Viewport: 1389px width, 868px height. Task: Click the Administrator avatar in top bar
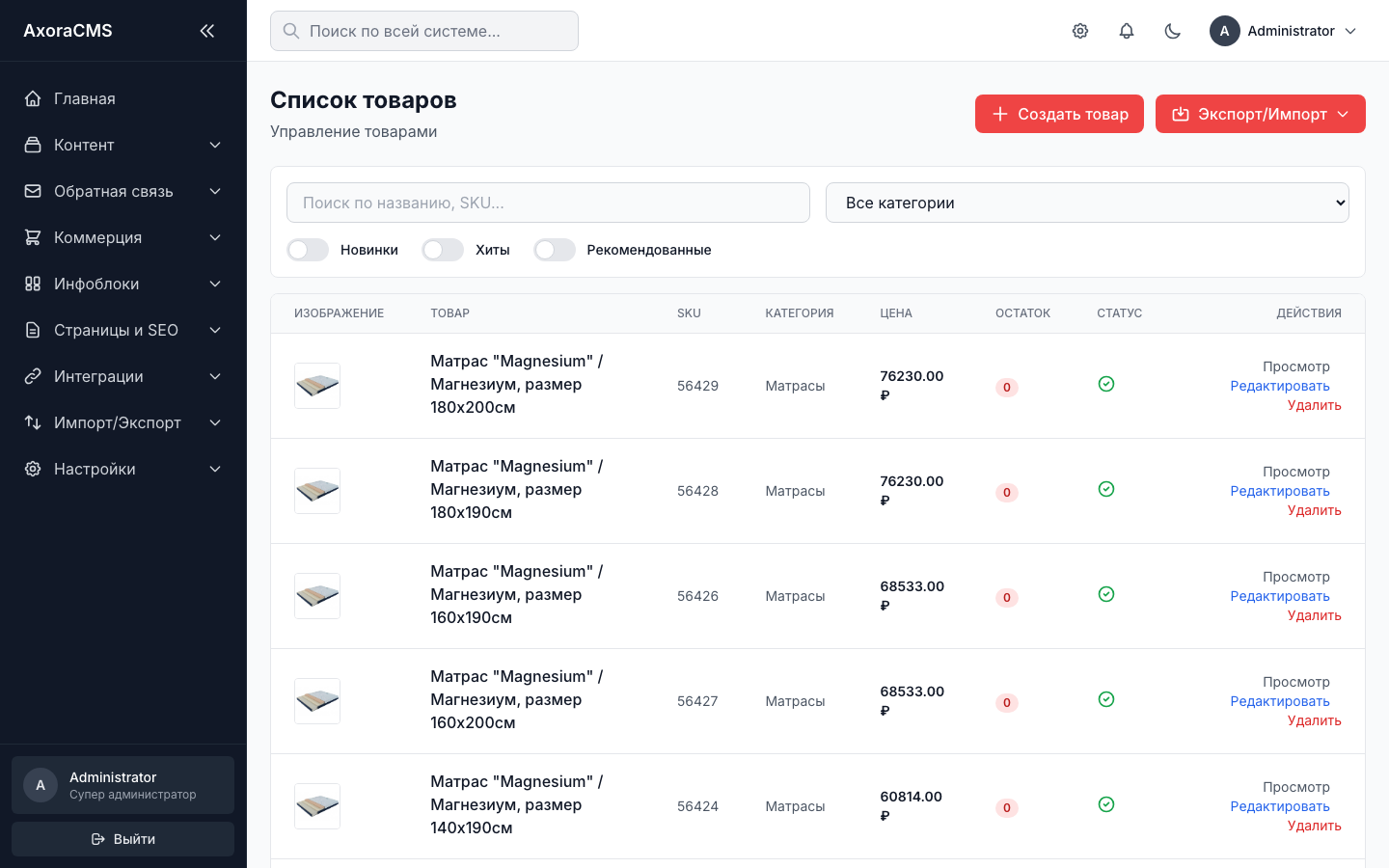(1225, 31)
